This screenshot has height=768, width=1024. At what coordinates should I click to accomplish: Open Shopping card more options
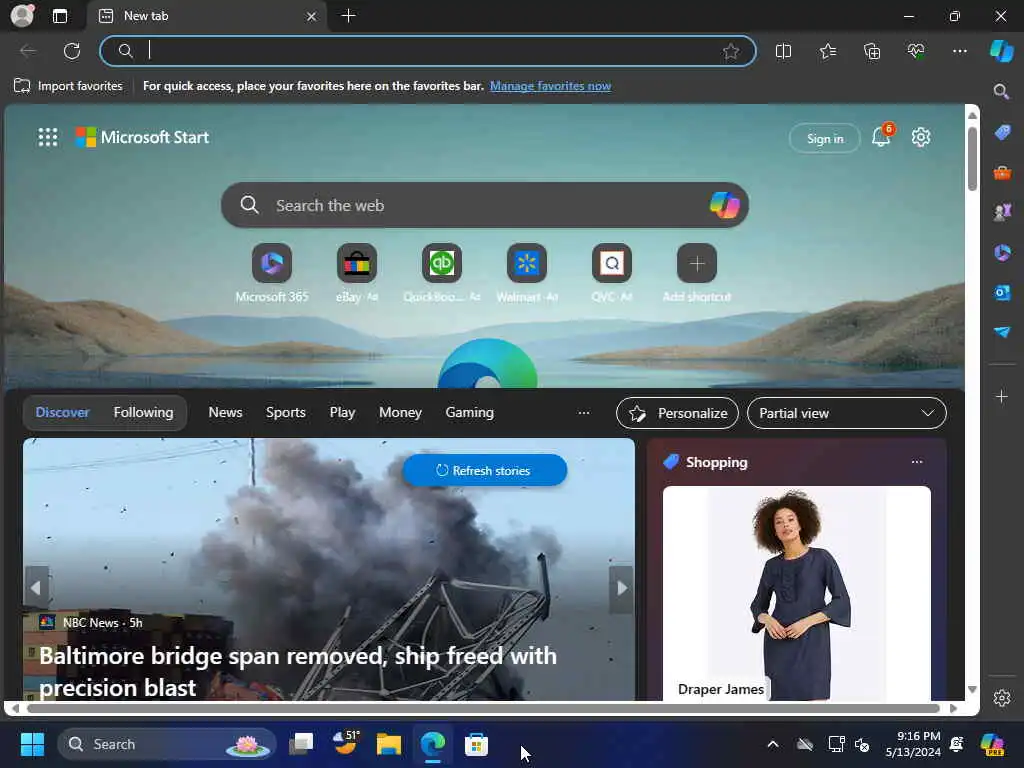pyautogui.click(x=917, y=462)
